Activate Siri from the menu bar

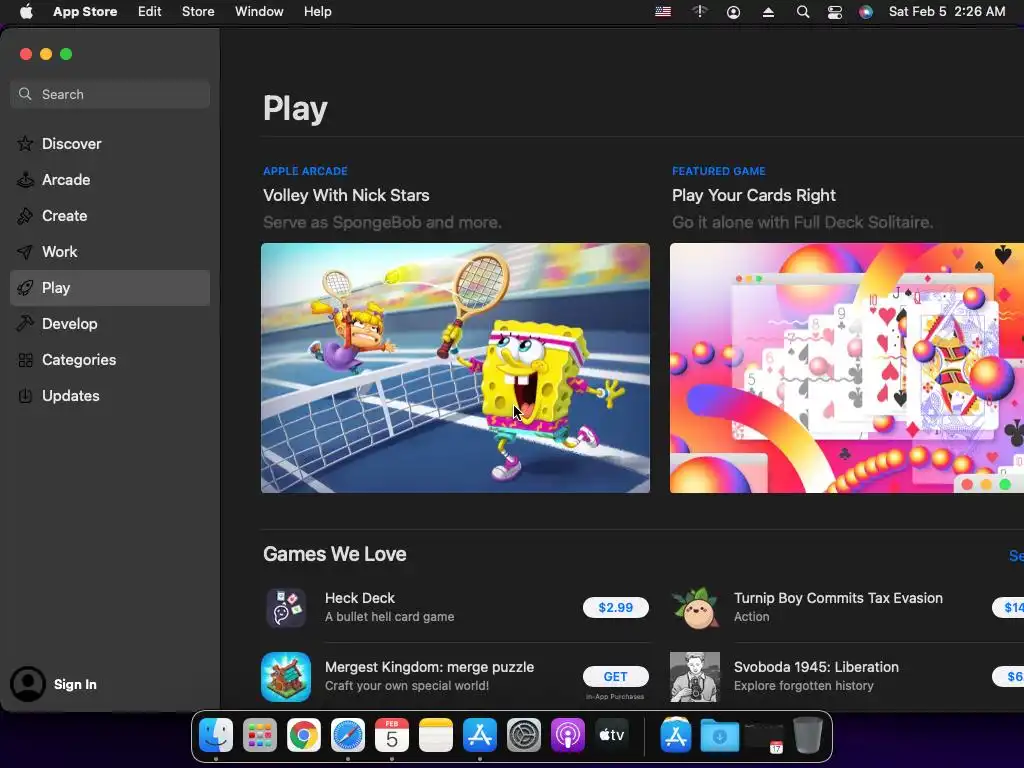[866, 12]
